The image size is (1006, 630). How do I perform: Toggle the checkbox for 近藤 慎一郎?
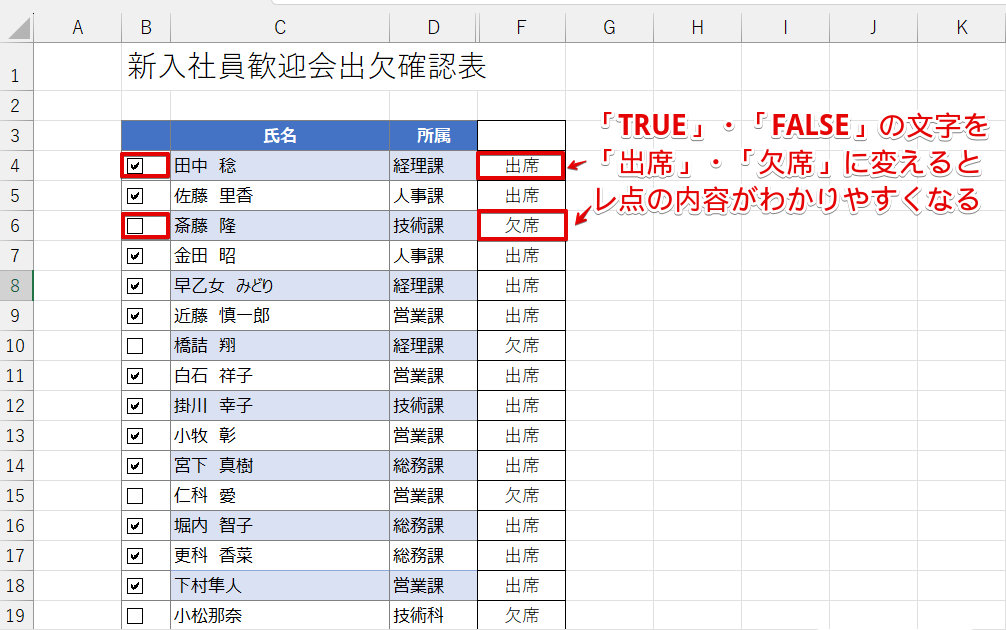(135, 316)
